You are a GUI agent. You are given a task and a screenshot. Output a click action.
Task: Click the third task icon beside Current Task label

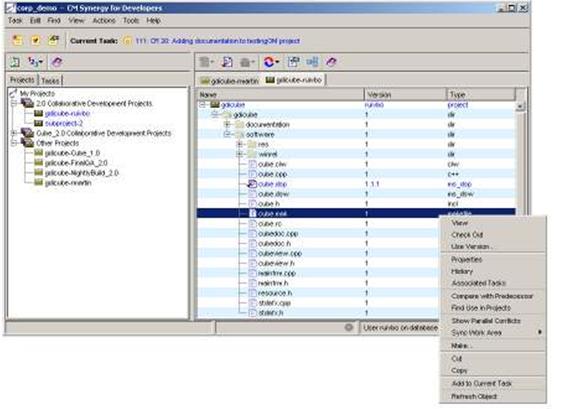pyautogui.click(x=53, y=40)
